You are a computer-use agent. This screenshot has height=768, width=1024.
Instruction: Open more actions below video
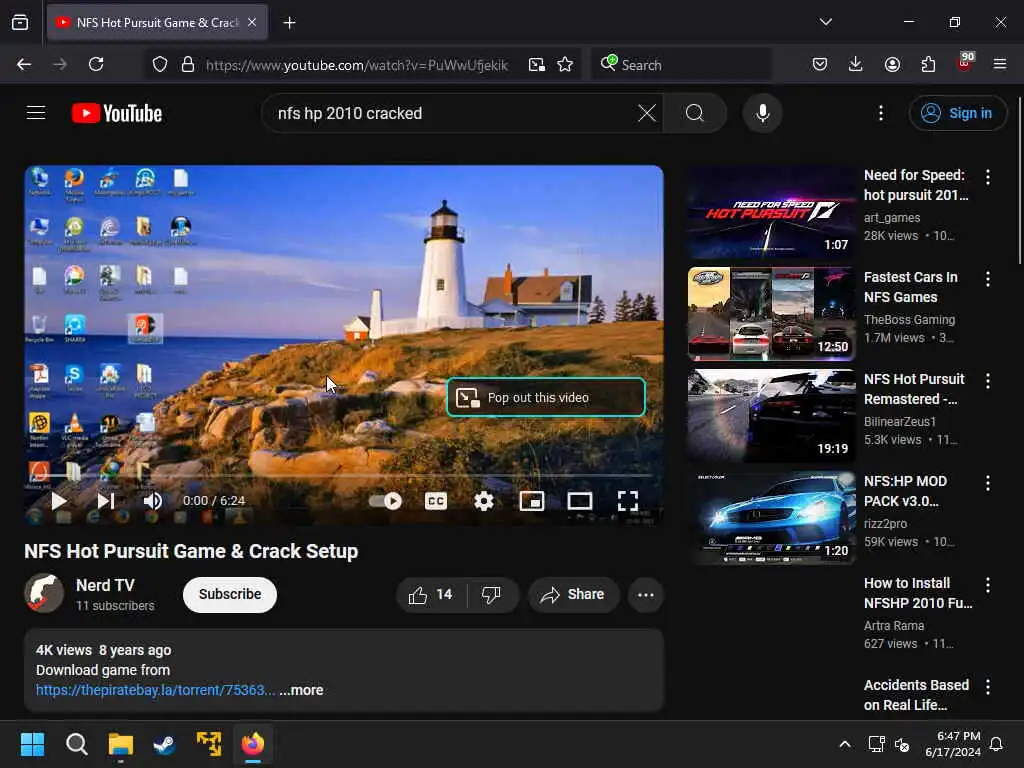pos(646,594)
